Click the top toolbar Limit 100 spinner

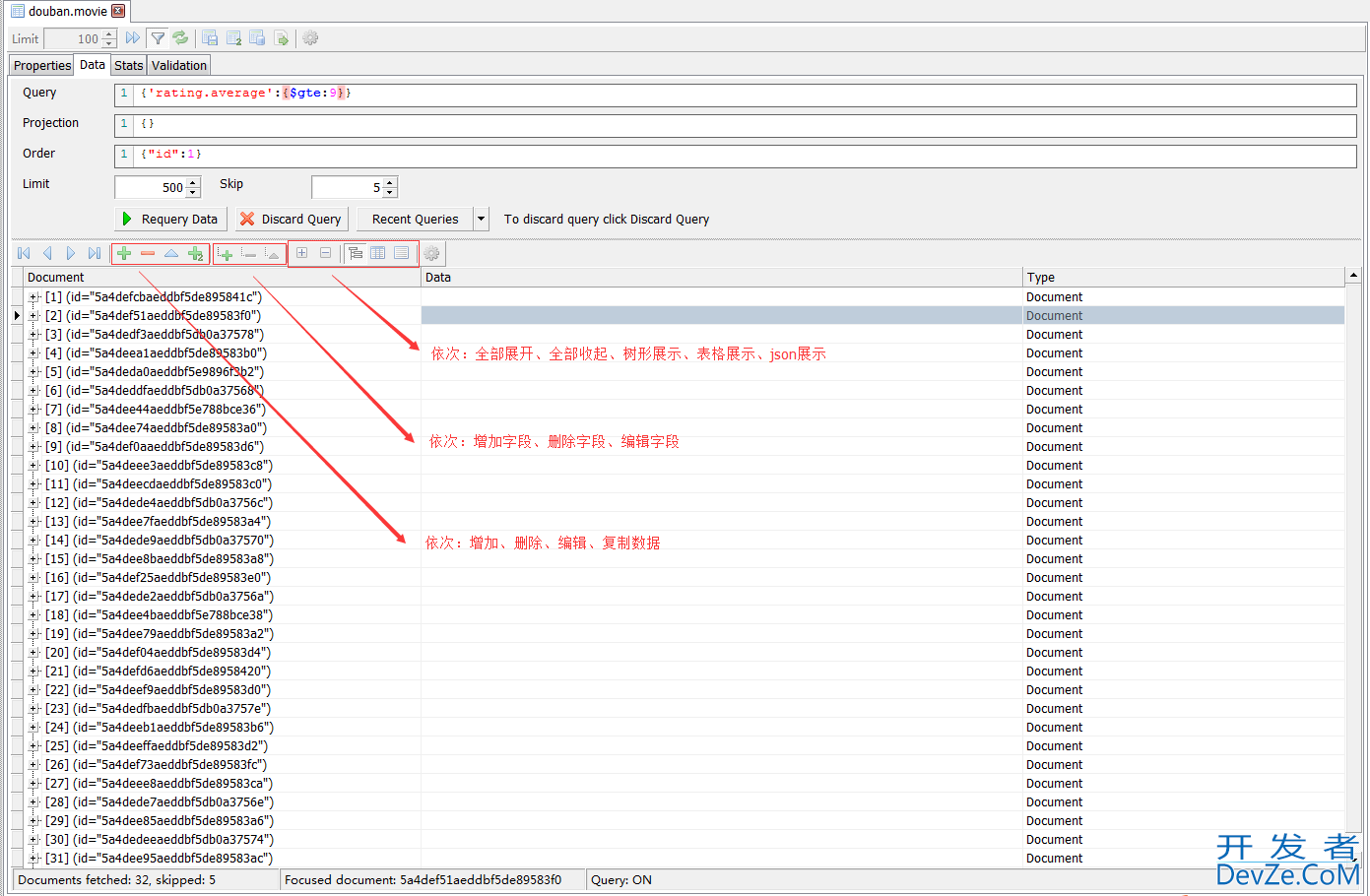[x=81, y=38]
